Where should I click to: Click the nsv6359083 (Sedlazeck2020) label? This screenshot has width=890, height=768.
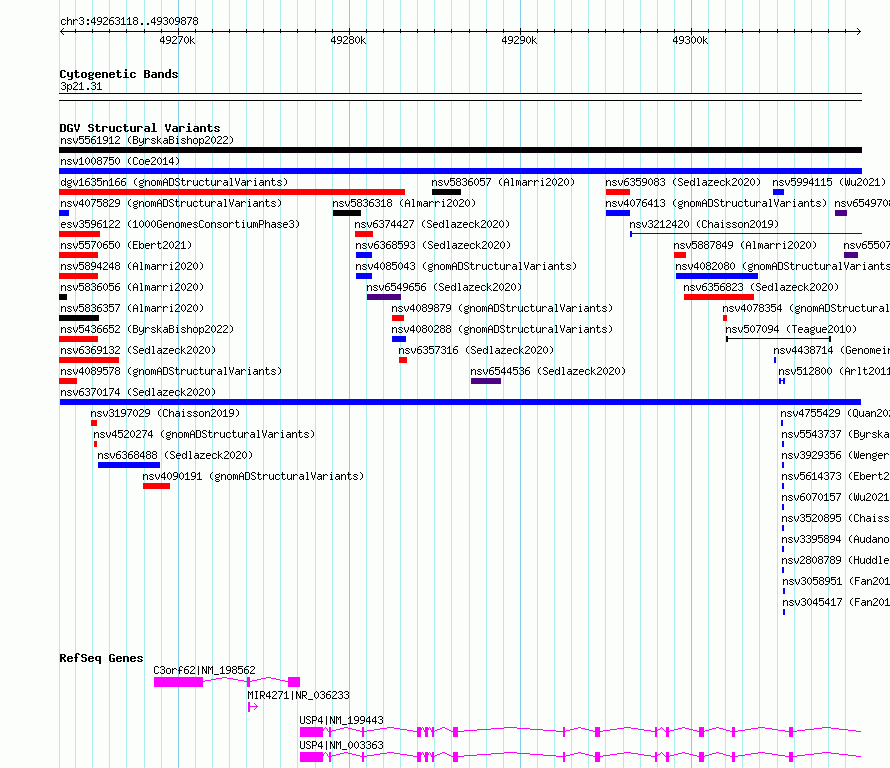(683, 182)
